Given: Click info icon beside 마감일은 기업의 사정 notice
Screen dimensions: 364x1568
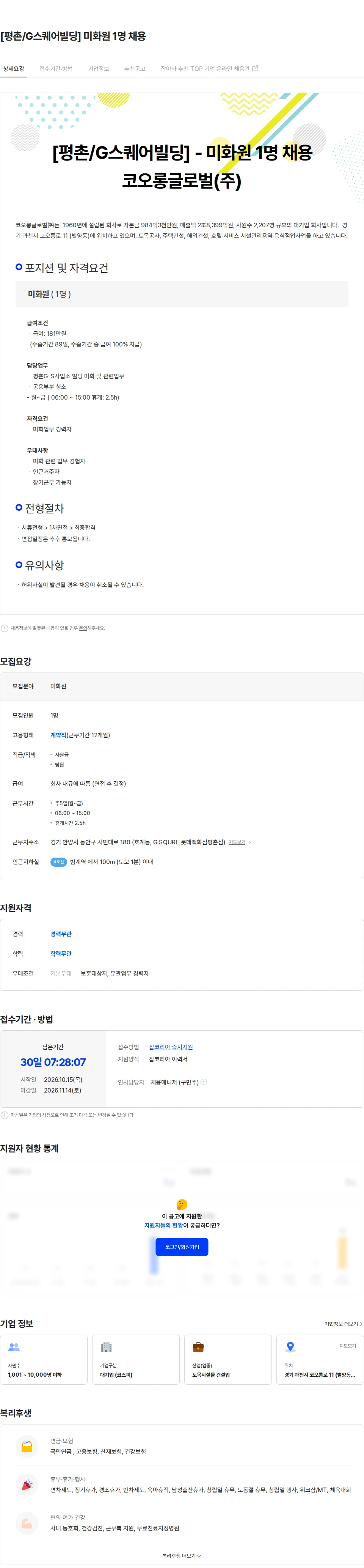Looking at the screenshot, I should click(5, 1115).
